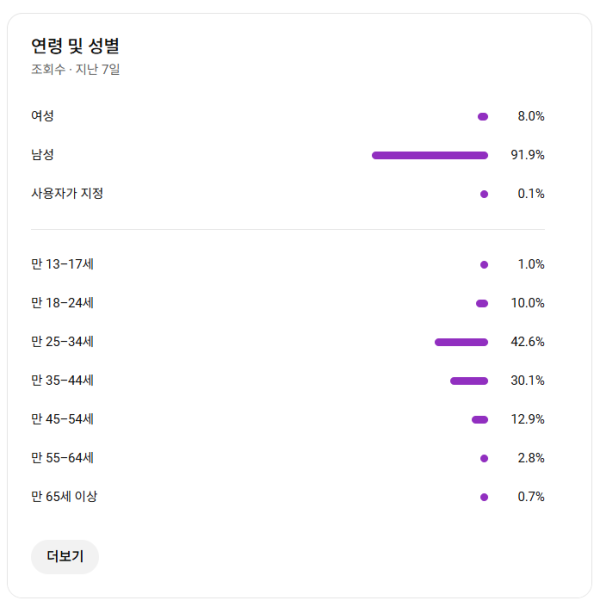
Task: Click the purple dot for 여성
Action: coord(483,117)
